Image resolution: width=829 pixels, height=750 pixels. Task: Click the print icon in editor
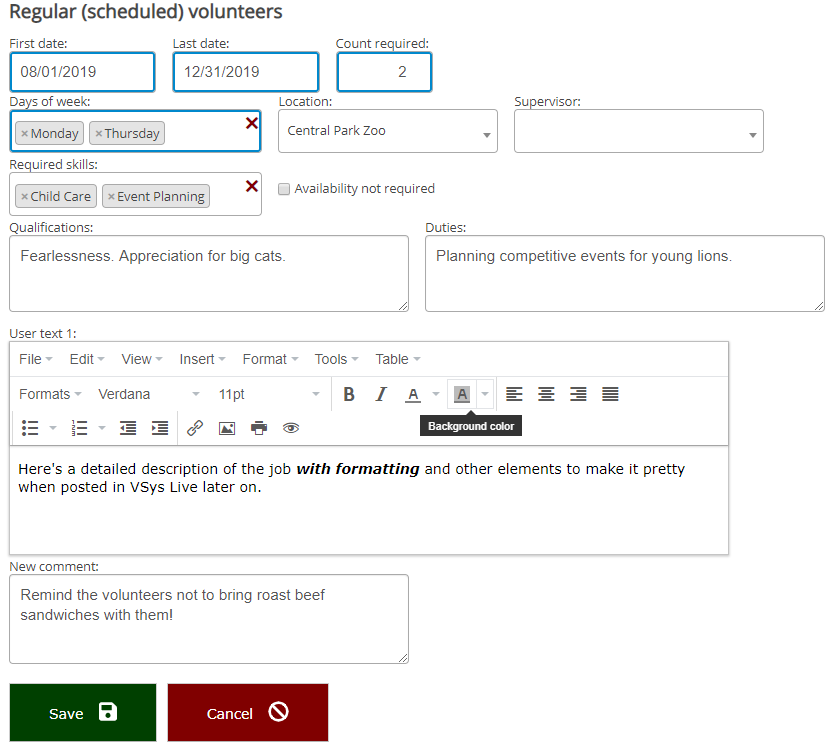259,428
